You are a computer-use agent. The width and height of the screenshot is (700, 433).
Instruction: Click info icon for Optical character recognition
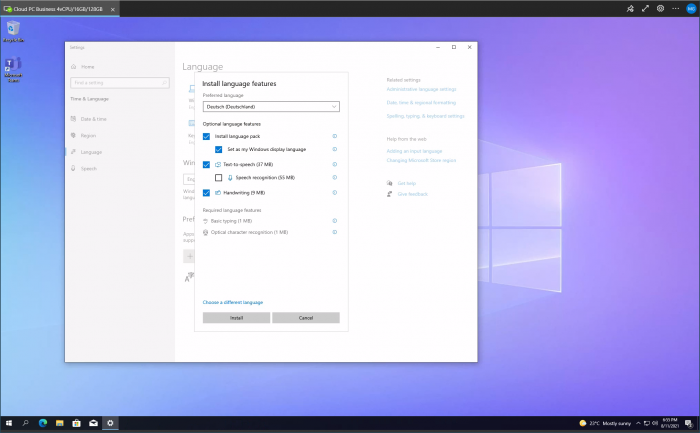[x=334, y=232]
